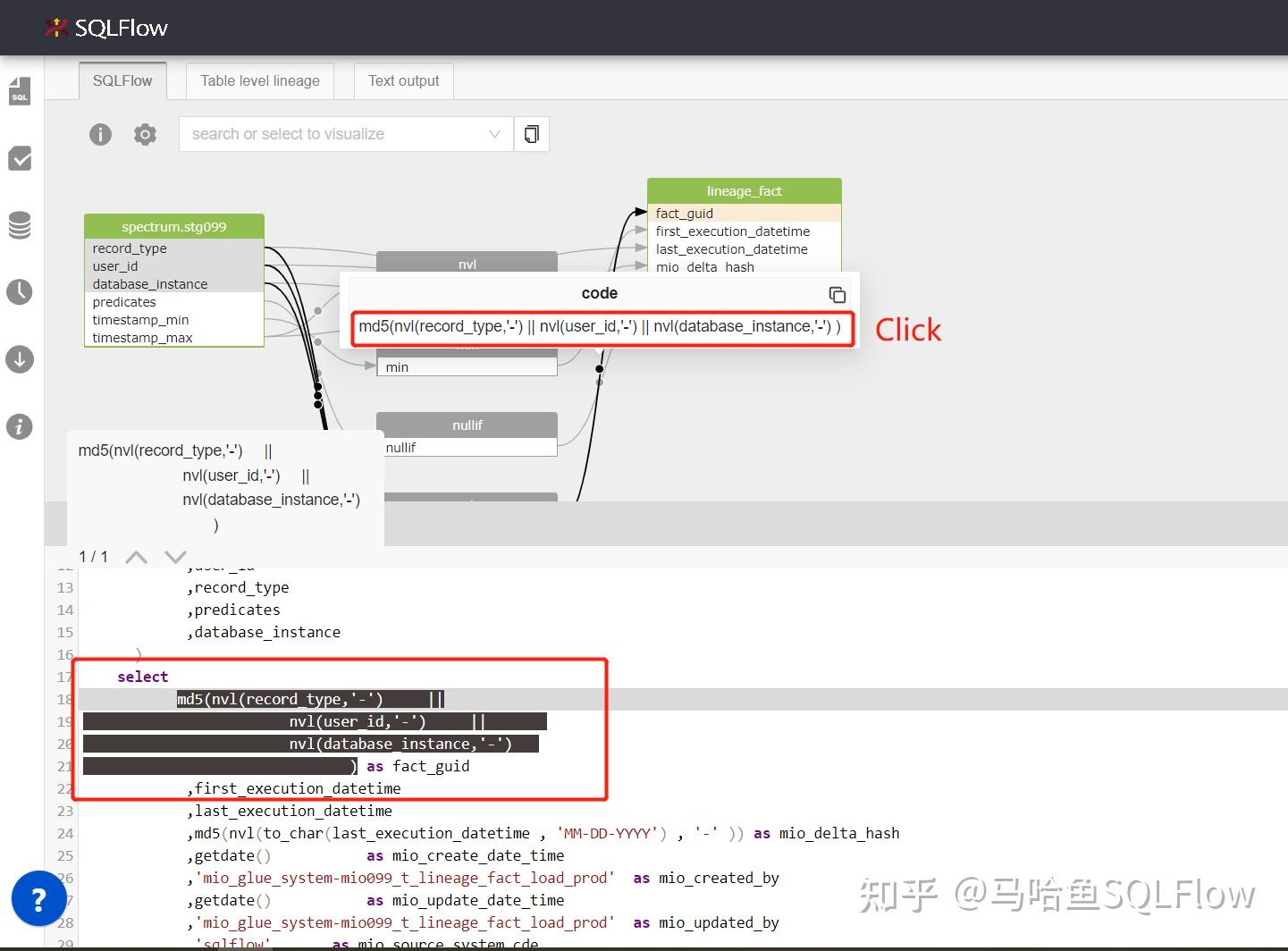
Task: Click the download export icon in sidebar
Action: click(19, 359)
